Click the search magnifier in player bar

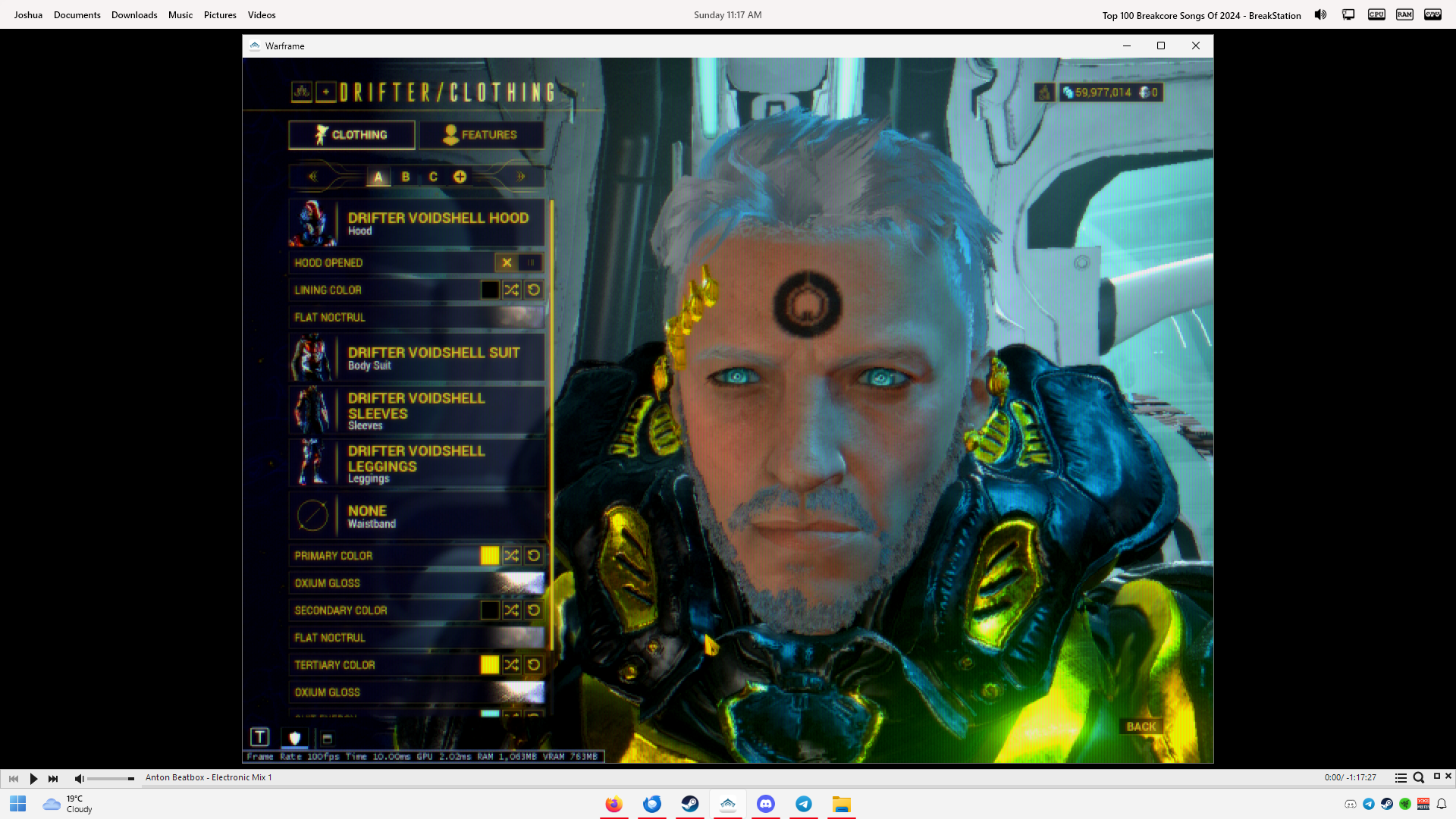point(1419,777)
